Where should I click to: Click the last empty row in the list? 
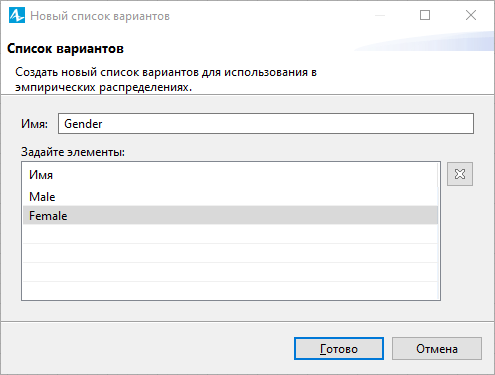pos(230,290)
